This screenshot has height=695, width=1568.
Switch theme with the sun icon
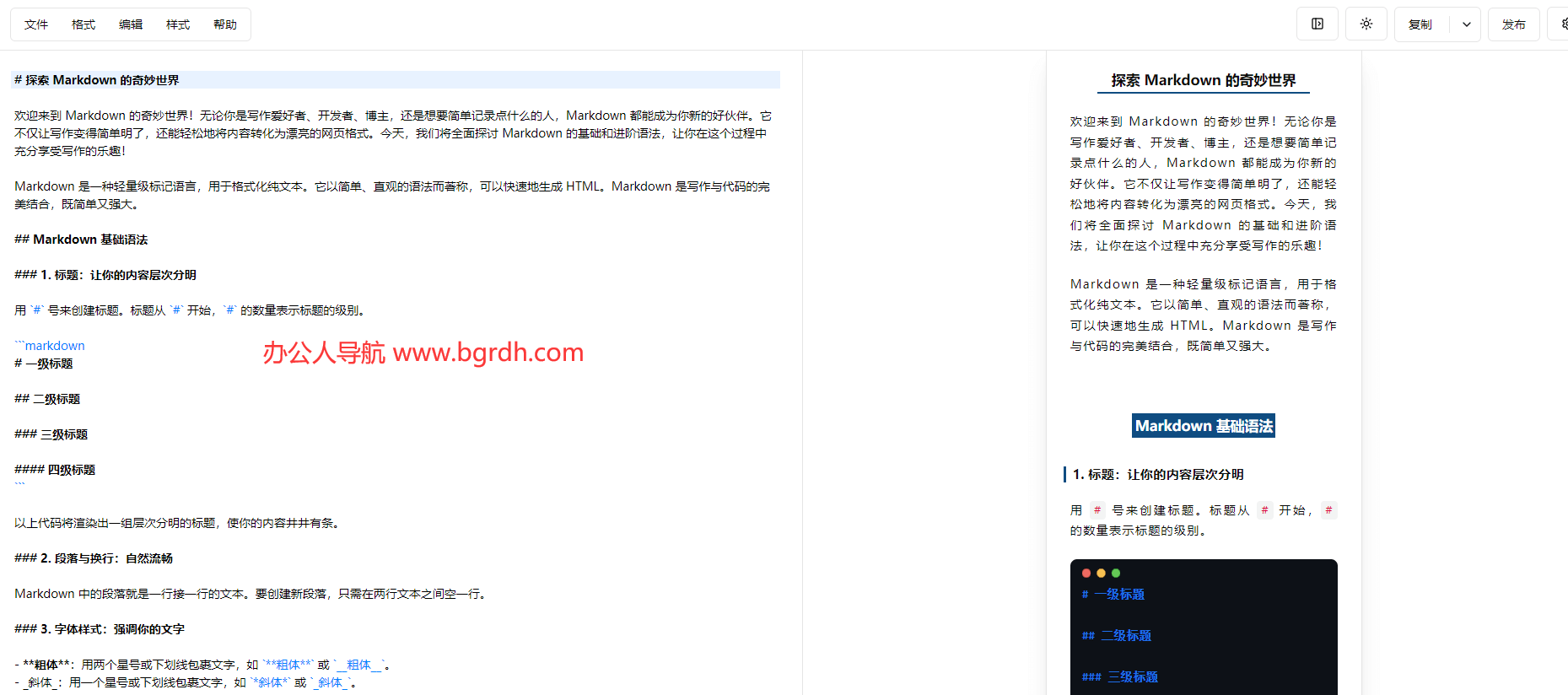click(x=1366, y=24)
